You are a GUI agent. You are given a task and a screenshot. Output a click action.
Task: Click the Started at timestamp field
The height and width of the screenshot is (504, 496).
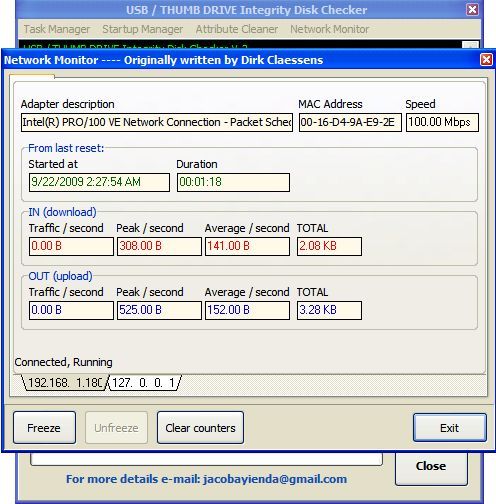(x=99, y=182)
